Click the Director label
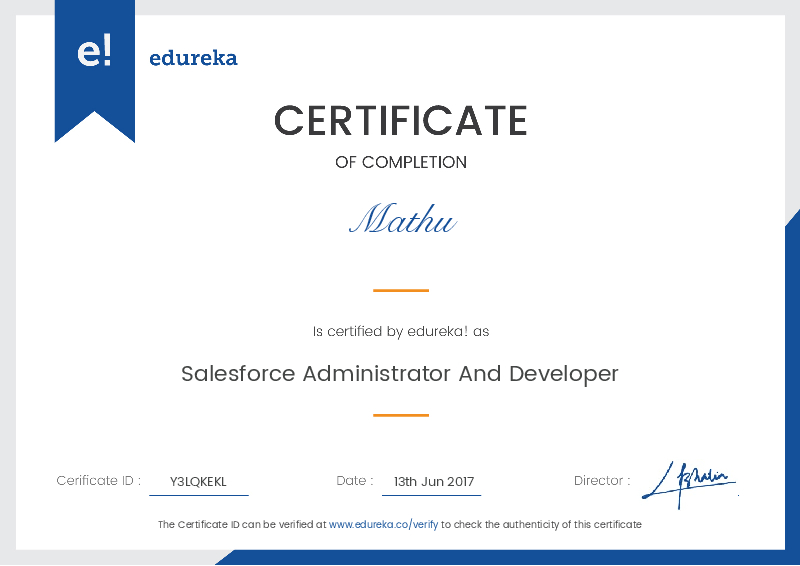This screenshot has width=800, height=566. click(602, 480)
